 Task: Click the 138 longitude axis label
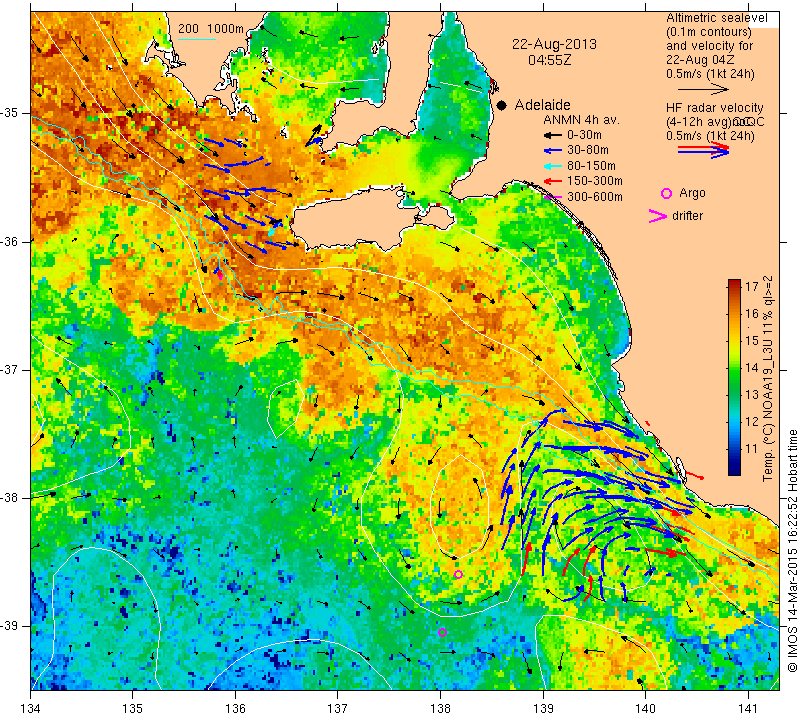tap(440, 709)
